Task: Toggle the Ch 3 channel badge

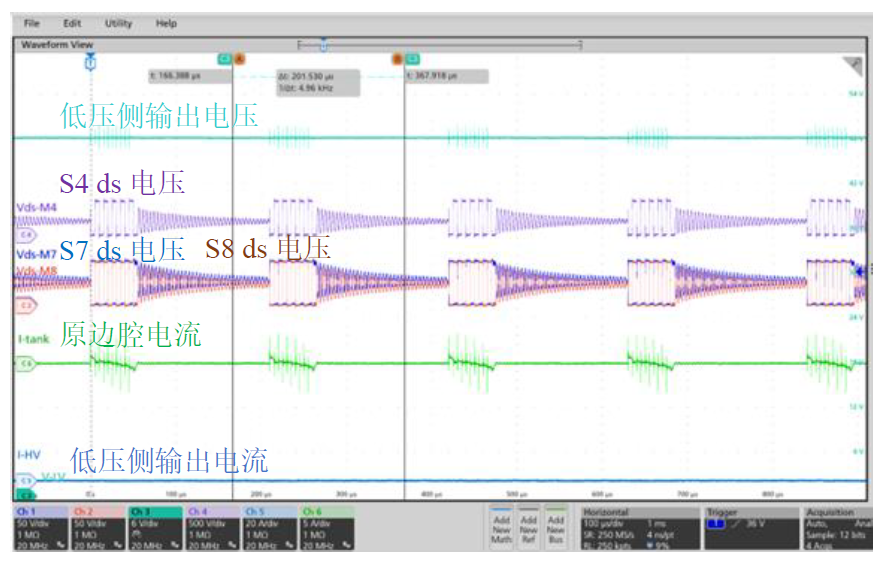Action: (155, 528)
